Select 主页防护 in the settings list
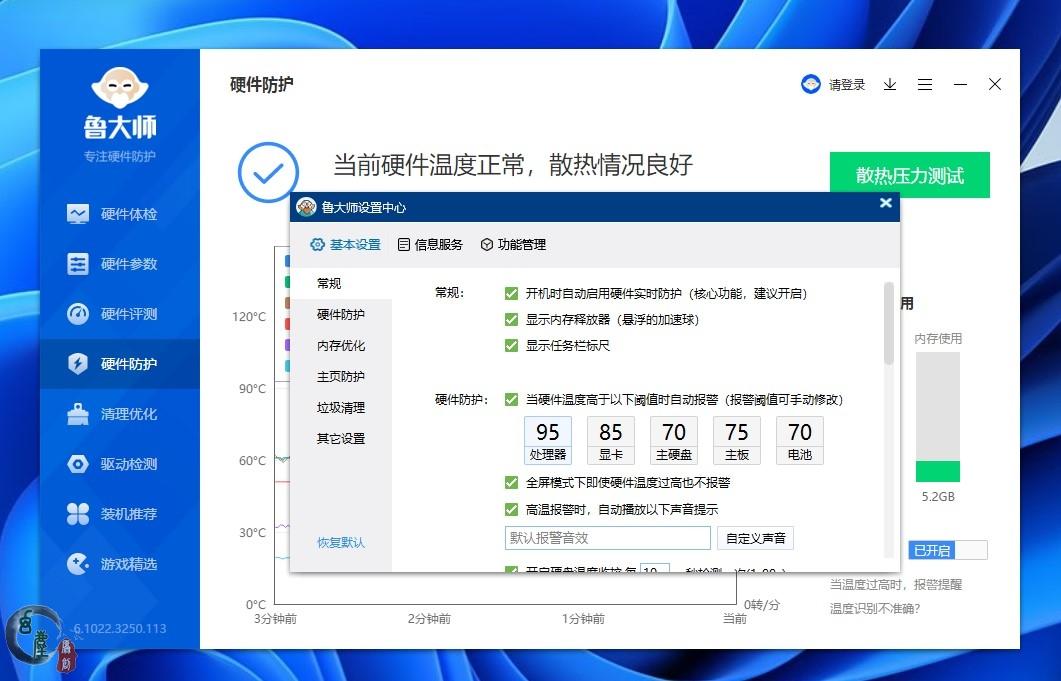The image size is (1061, 681). [340, 377]
